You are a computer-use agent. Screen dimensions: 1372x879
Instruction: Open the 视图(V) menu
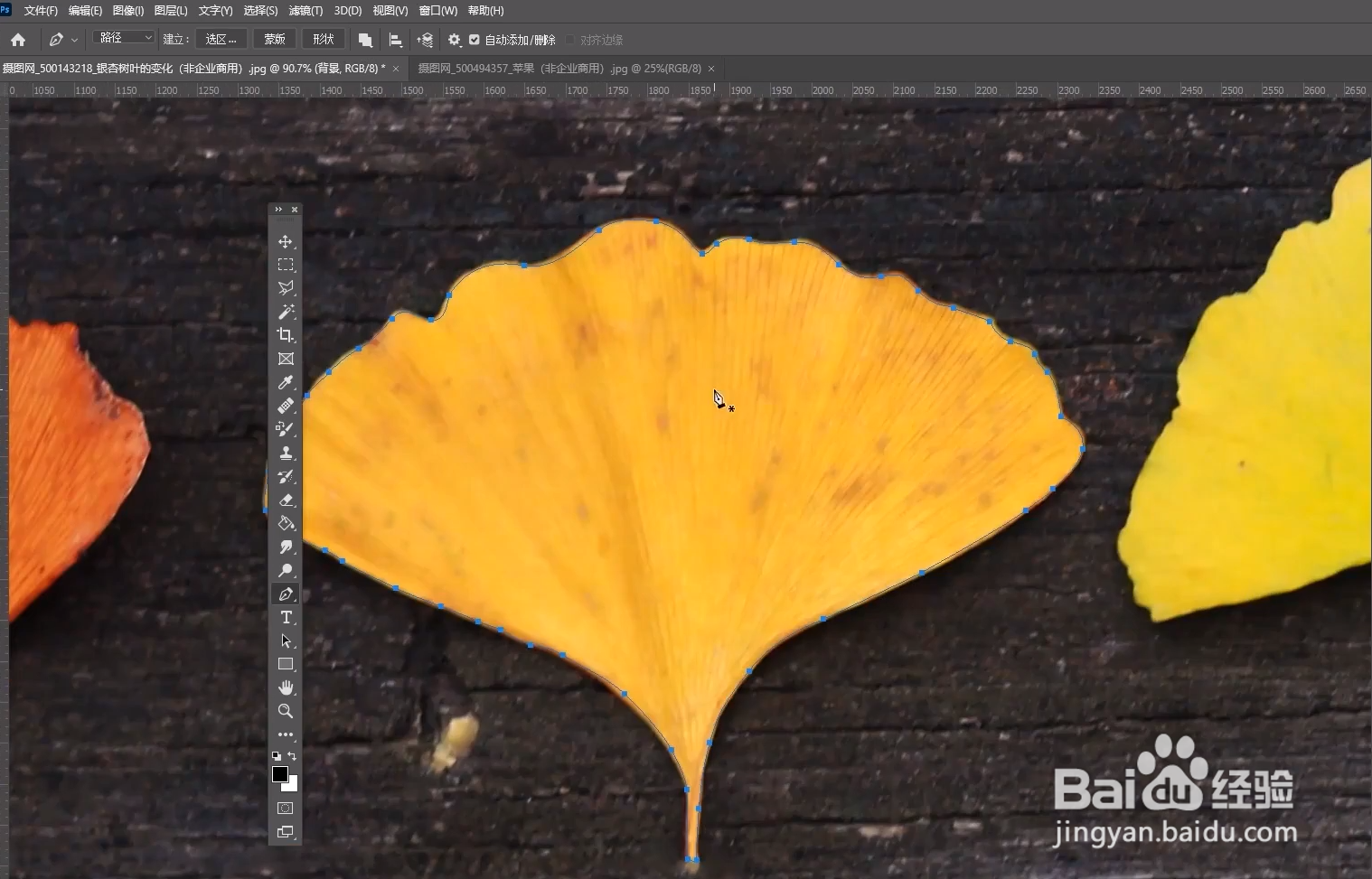pyautogui.click(x=390, y=11)
